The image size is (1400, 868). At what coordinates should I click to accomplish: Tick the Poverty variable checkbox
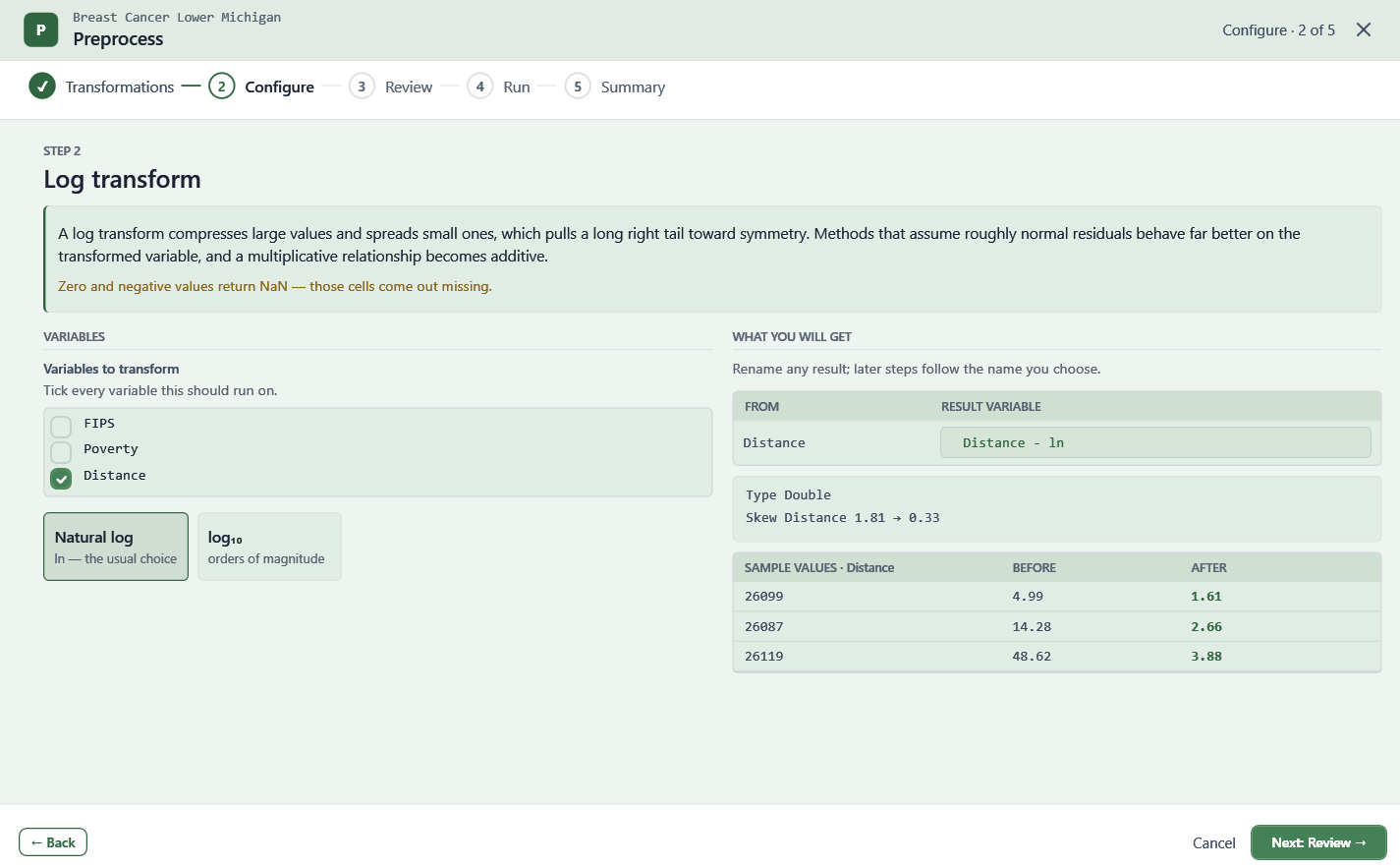click(61, 452)
